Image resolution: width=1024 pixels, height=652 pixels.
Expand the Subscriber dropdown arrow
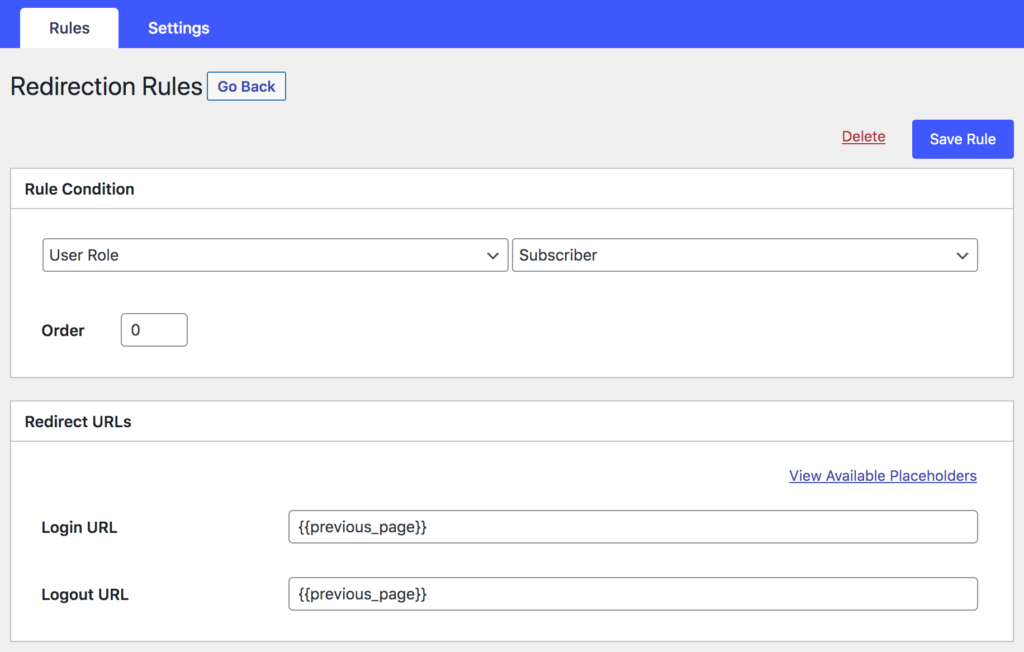964,255
